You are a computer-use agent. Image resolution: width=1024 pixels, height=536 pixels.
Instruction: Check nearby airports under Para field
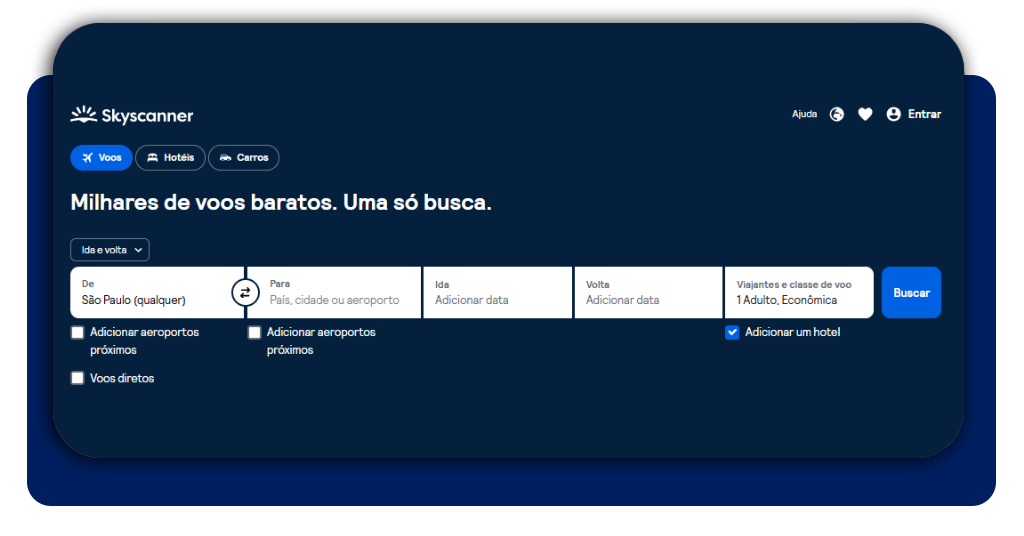(x=255, y=333)
